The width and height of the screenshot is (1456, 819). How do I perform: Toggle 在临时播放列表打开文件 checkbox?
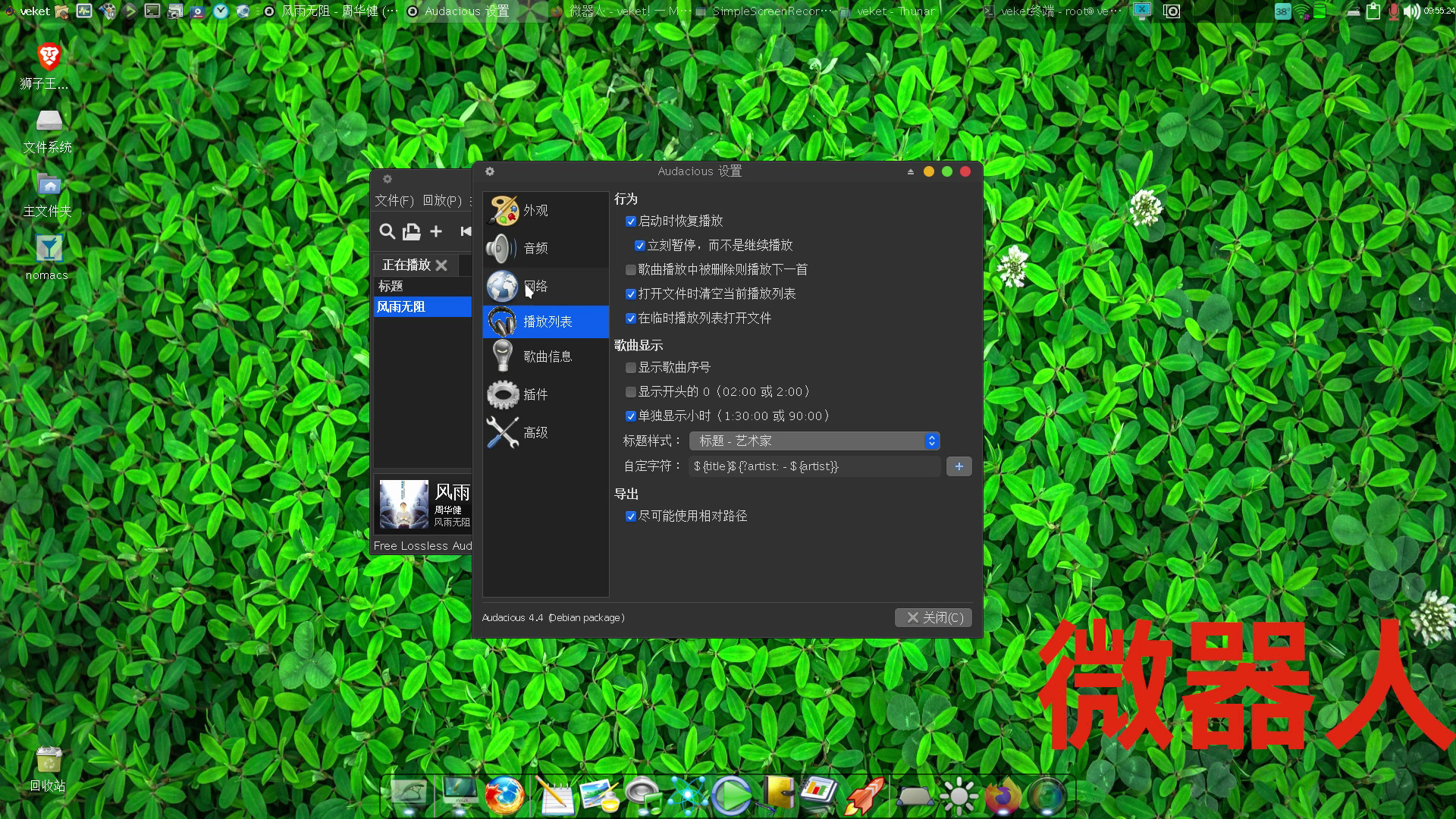click(630, 318)
